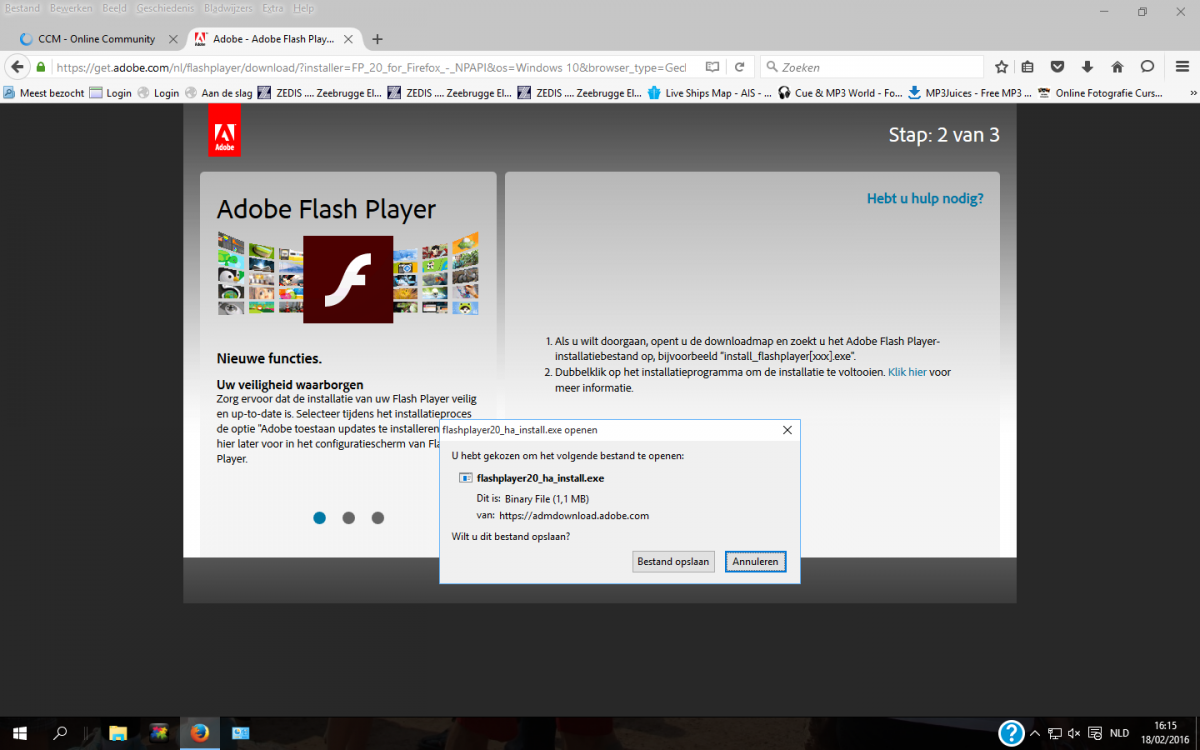Click the Flash Player logo image
This screenshot has height=750, width=1200.
click(348, 279)
